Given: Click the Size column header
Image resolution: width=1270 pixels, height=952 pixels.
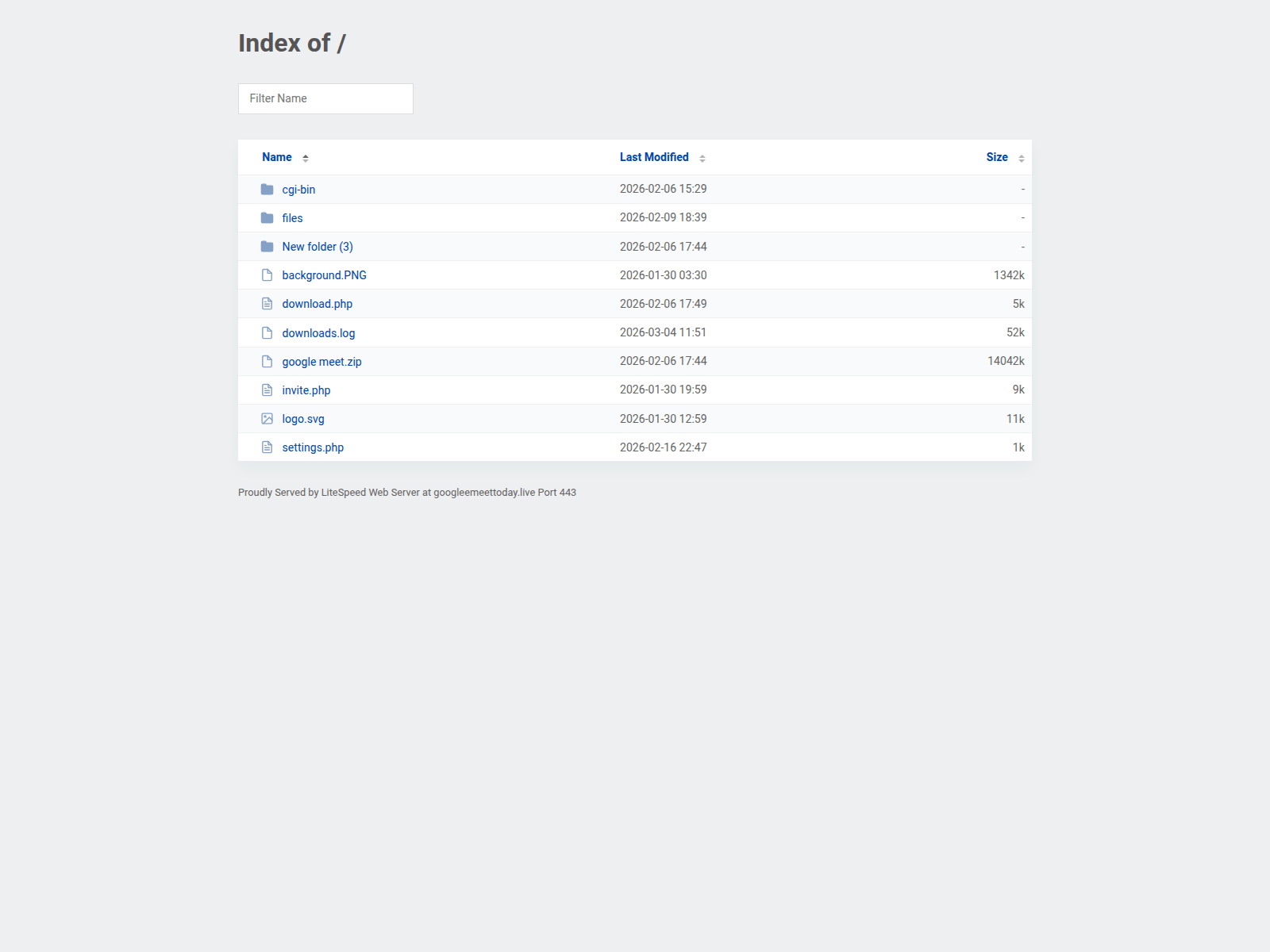Looking at the screenshot, I should 996,157.
